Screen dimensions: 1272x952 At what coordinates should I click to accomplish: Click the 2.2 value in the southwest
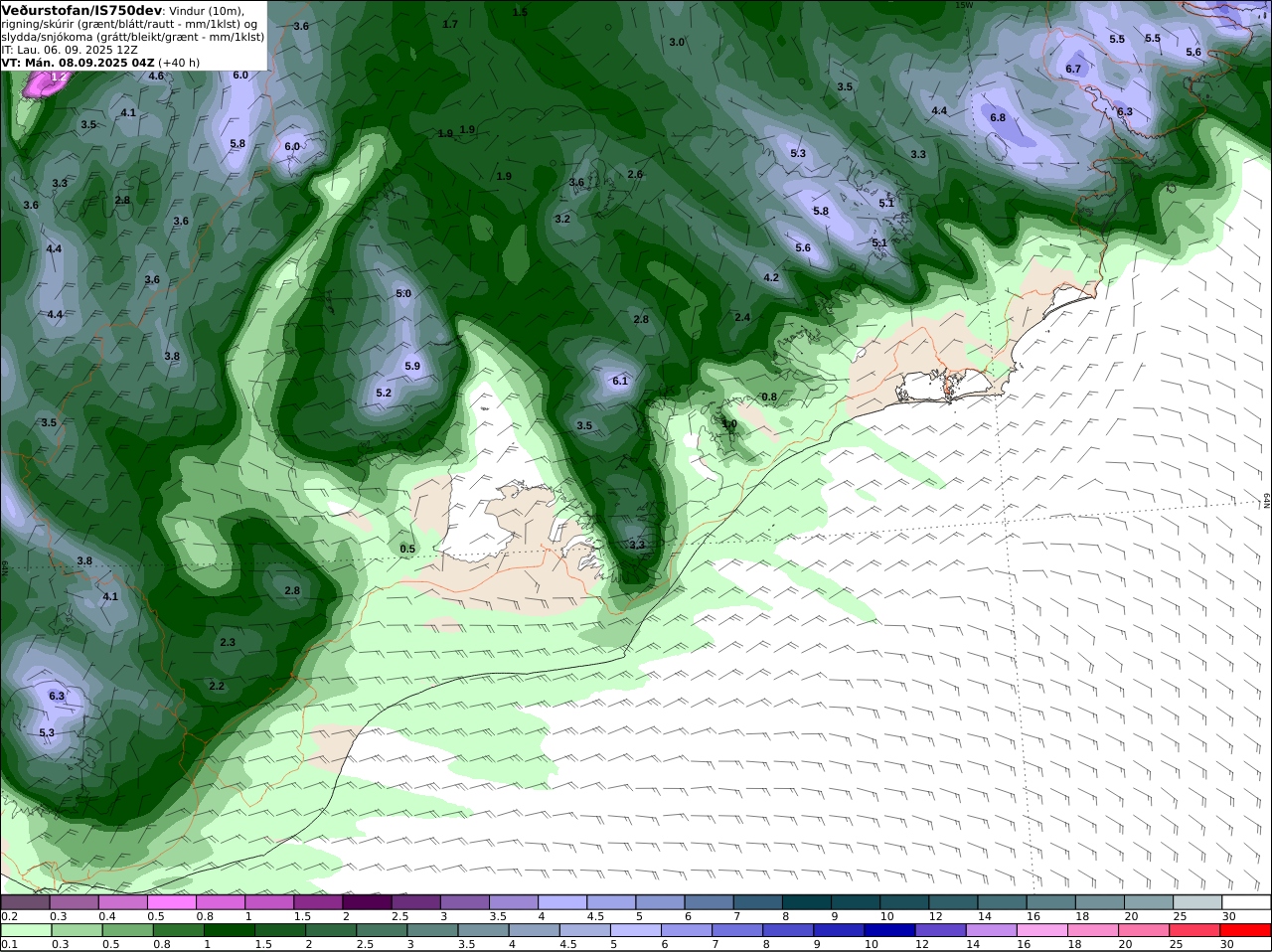[217, 686]
